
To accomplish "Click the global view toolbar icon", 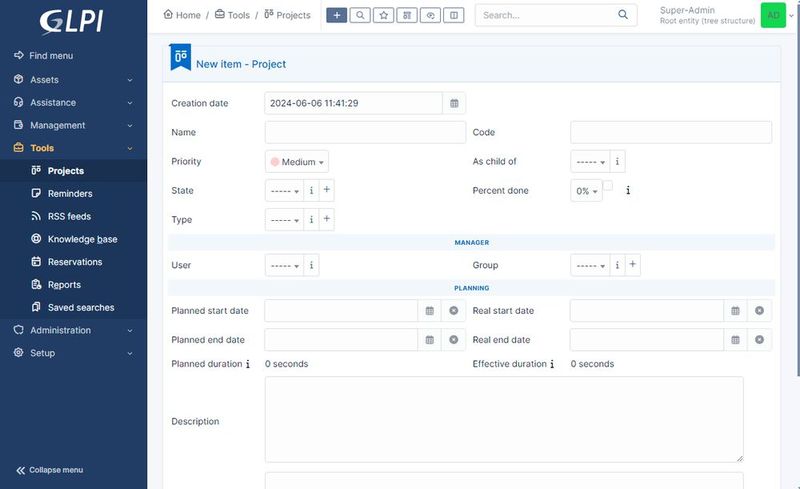I will [431, 15].
